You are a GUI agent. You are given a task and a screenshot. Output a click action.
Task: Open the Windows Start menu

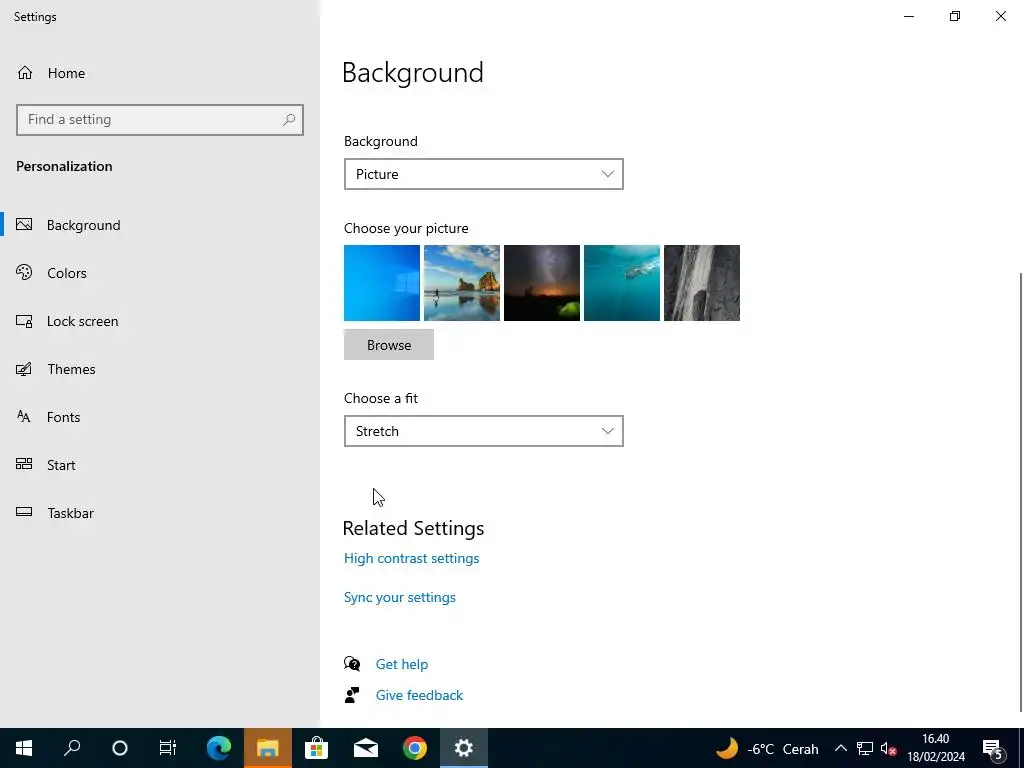(x=24, y=748)
